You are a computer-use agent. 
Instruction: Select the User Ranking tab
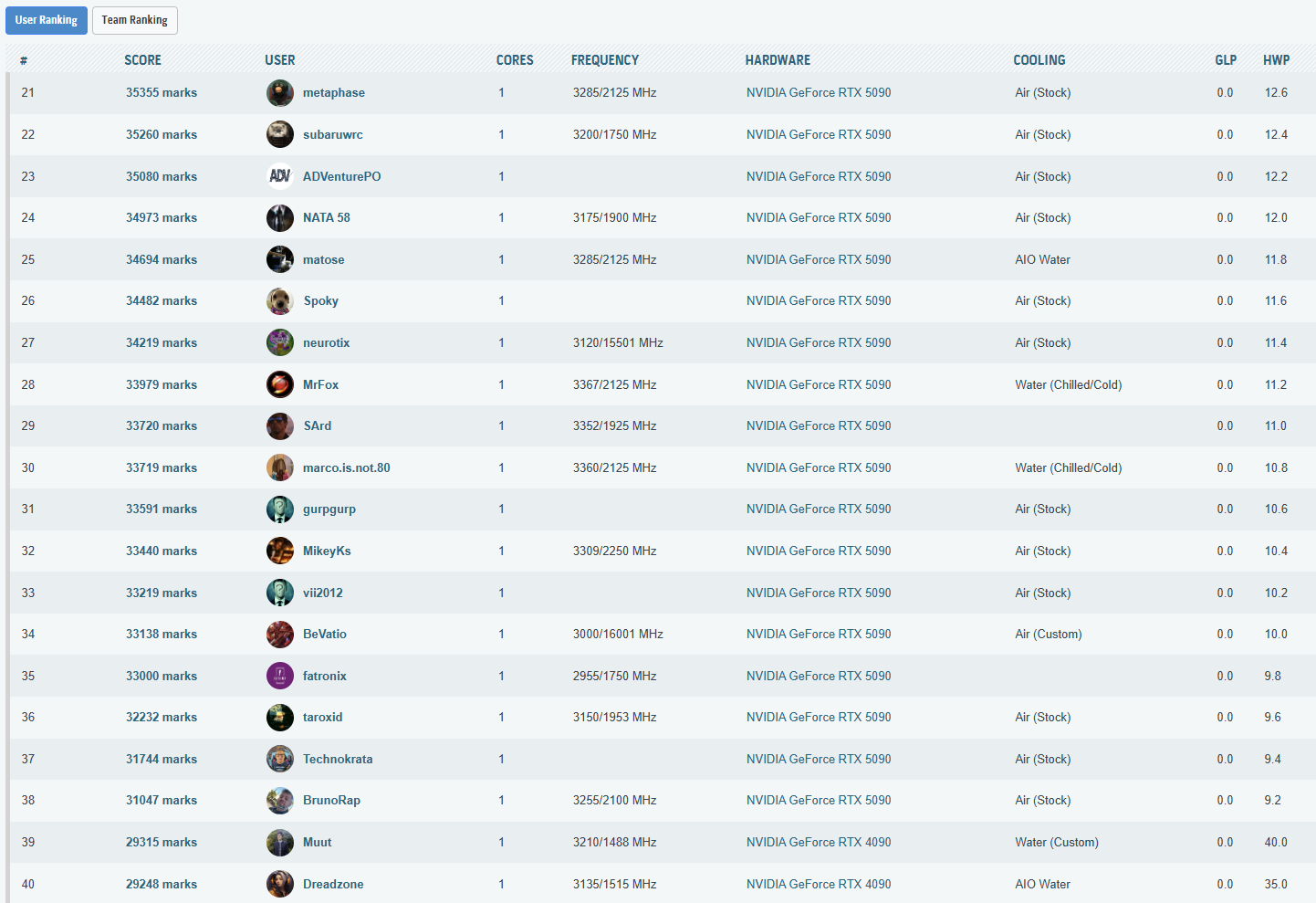coord(47,20)
